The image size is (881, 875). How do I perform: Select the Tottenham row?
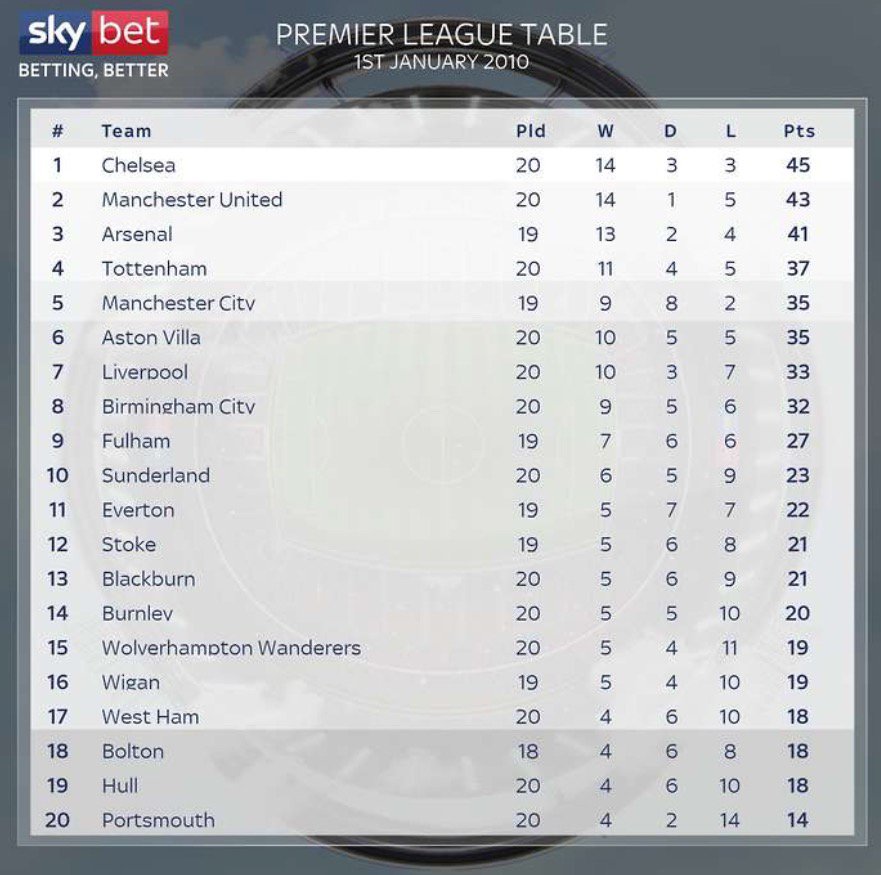442,268
